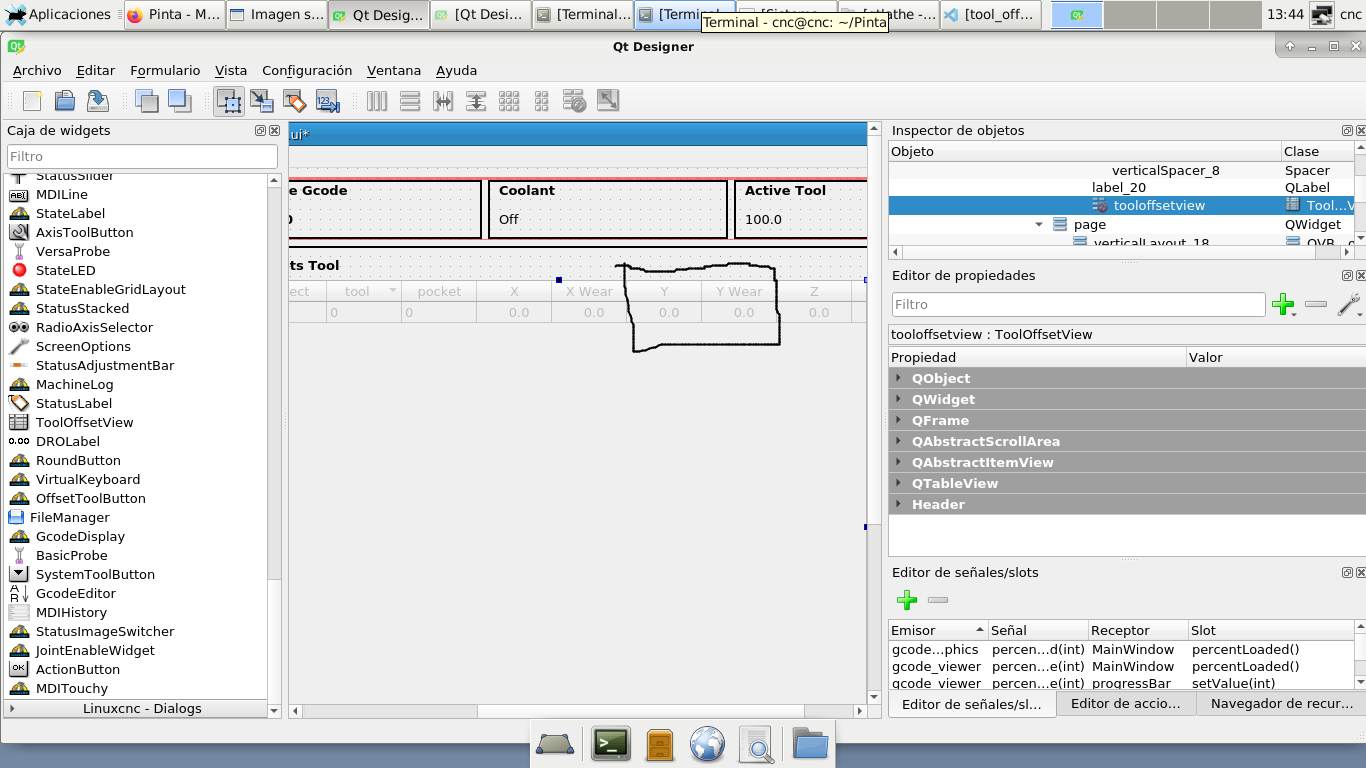1366x768 pixels.
Task: Click Lay out vertically in splitter icon
Action: [476, 100]
